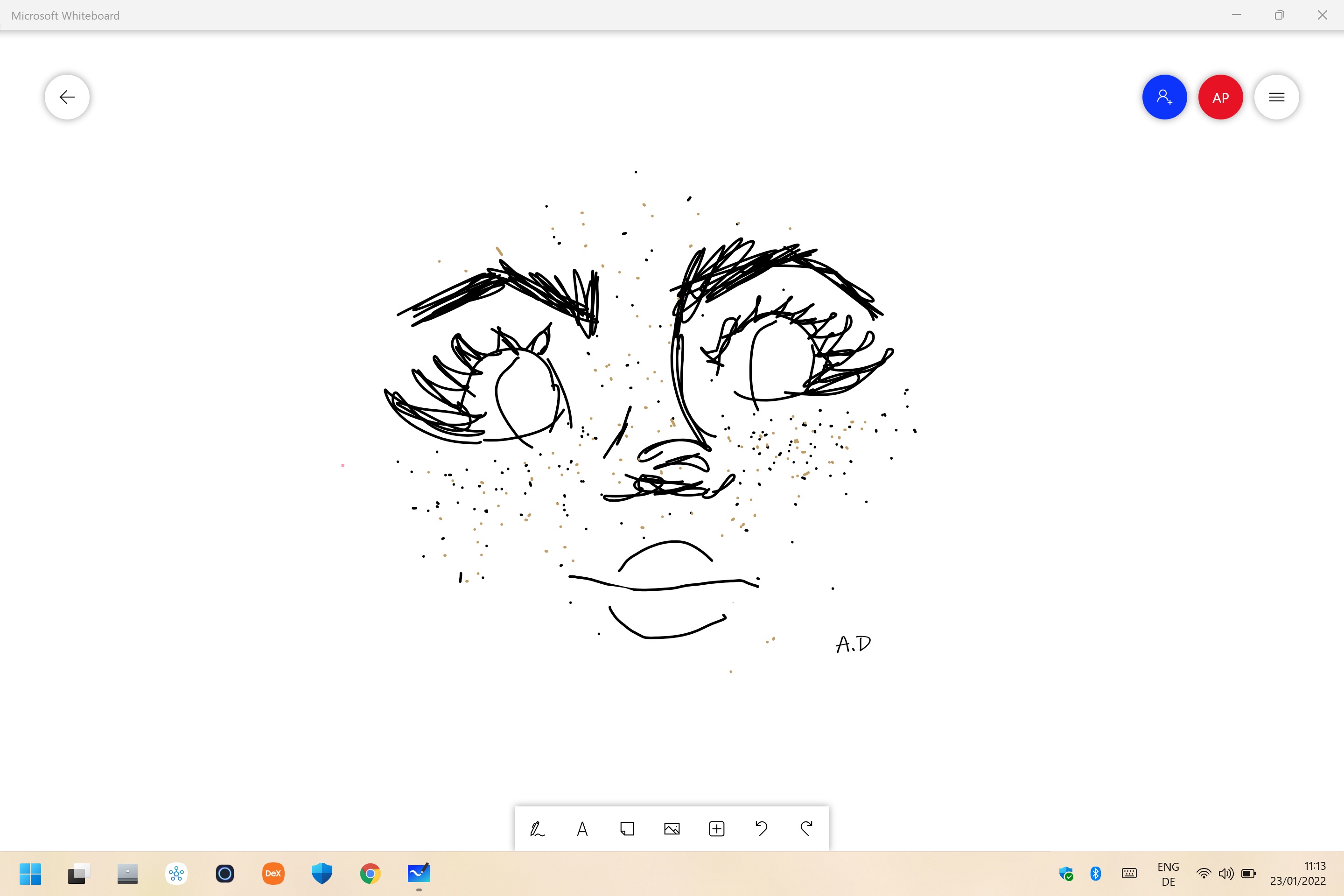Invite someone with the blue share button

point(1164,97)
